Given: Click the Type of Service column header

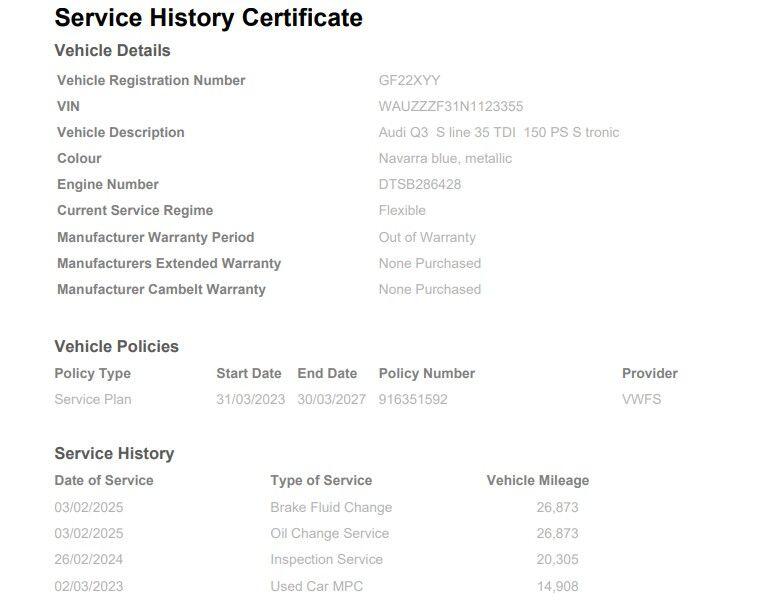Looking at the screenshot, I should (321, 480).
